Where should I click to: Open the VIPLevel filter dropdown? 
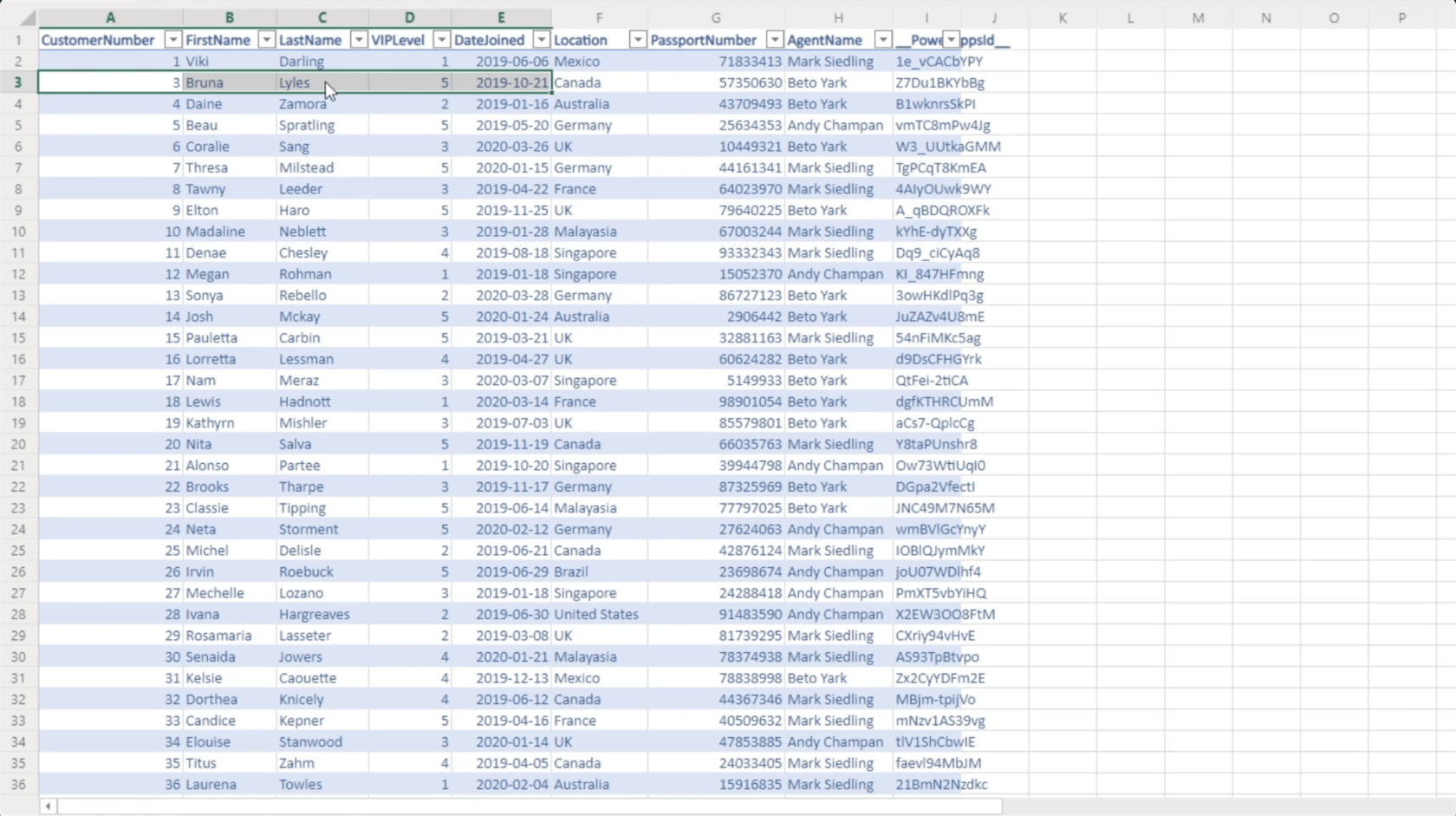(x=441, y=40)
